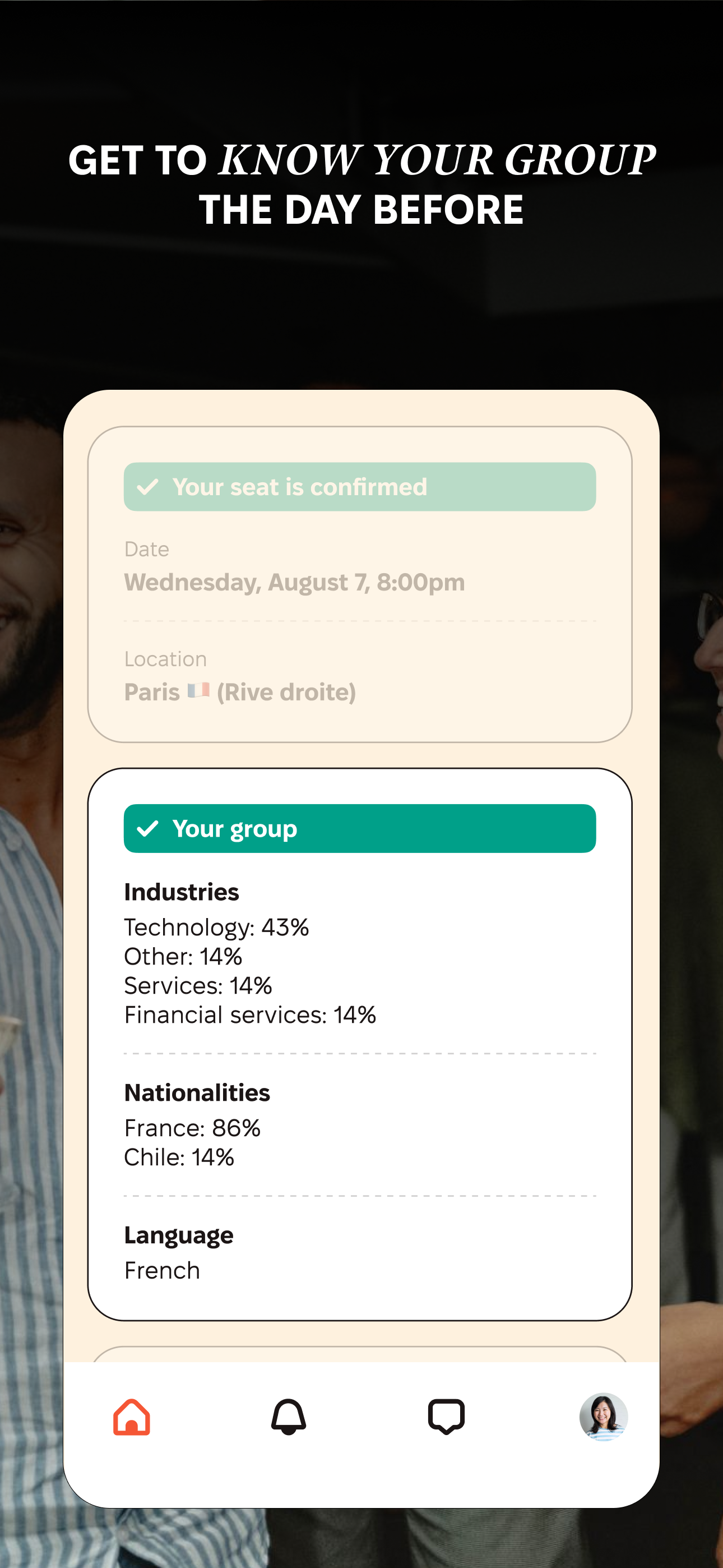The height and width of the screenshot is (1568, 723).
Task: Click checkmark beside seat confirmed
Action: (x=148, y=487)
